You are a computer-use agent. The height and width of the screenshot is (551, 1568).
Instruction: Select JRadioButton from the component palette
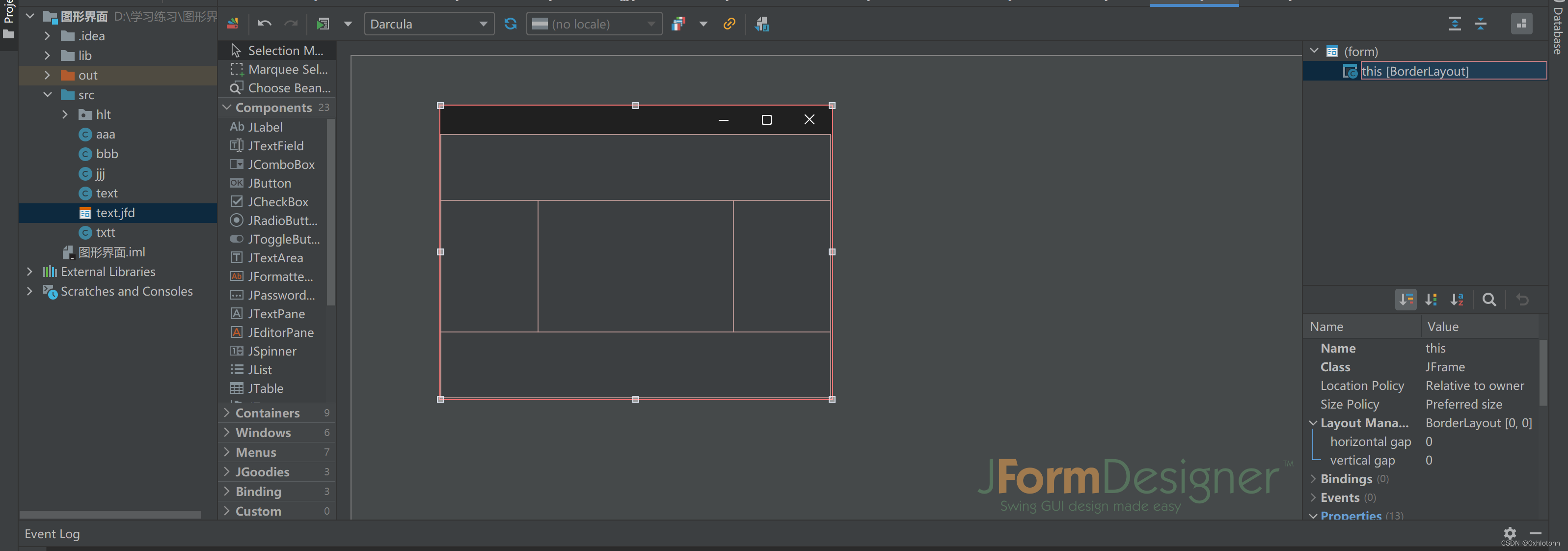(x=281, y=220)
